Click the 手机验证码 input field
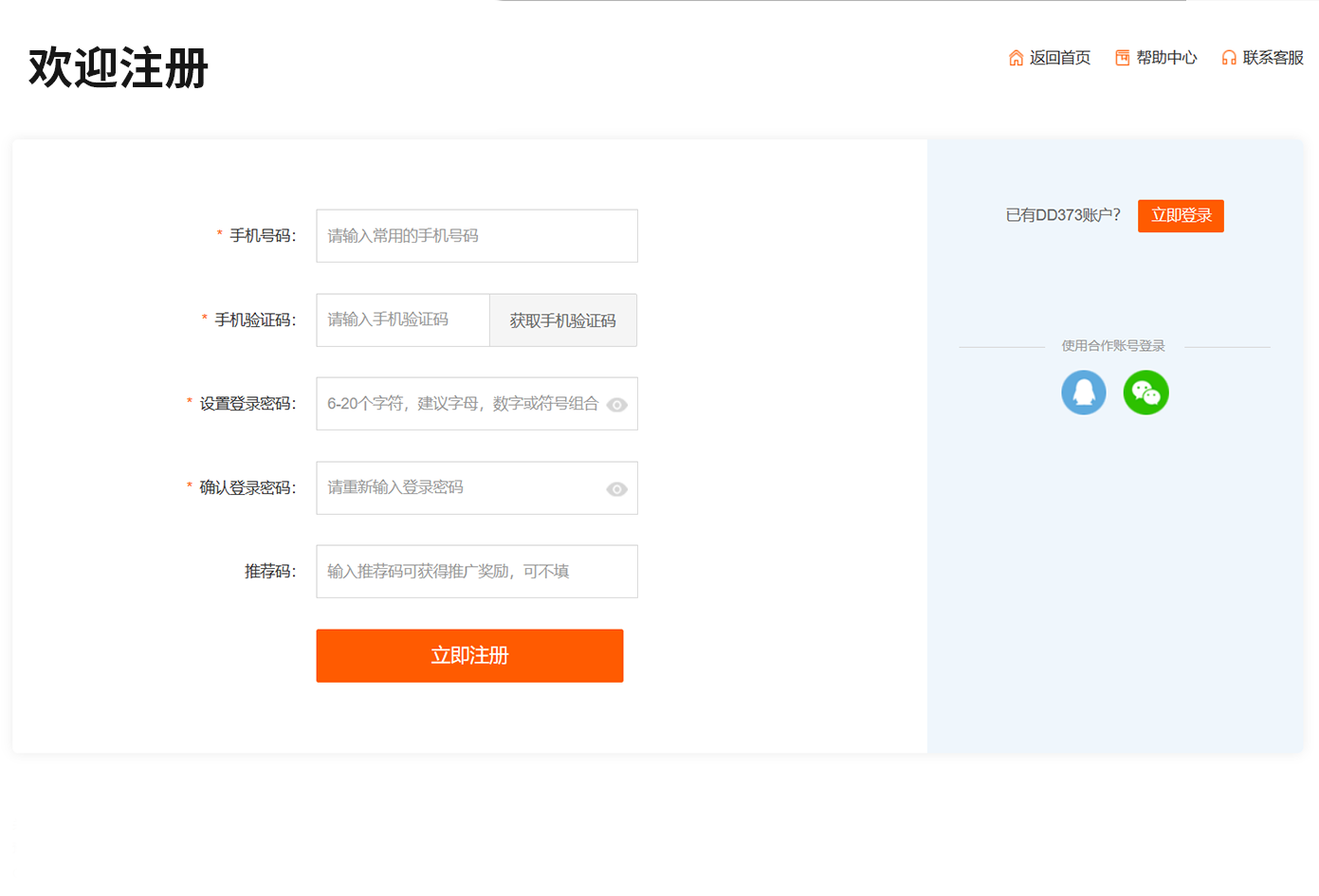 403,320
